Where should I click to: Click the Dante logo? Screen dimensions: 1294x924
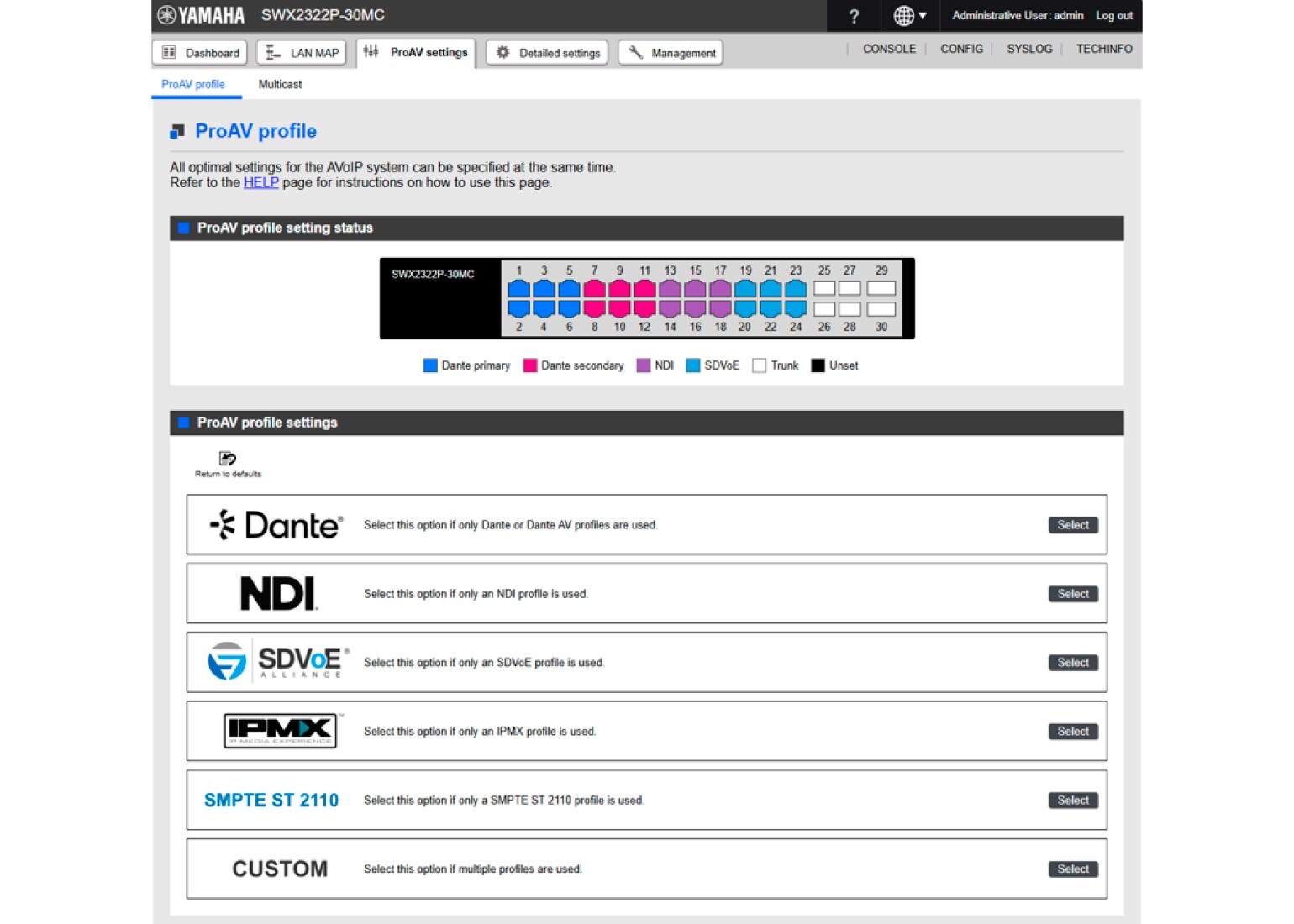[x=275, y=524]
